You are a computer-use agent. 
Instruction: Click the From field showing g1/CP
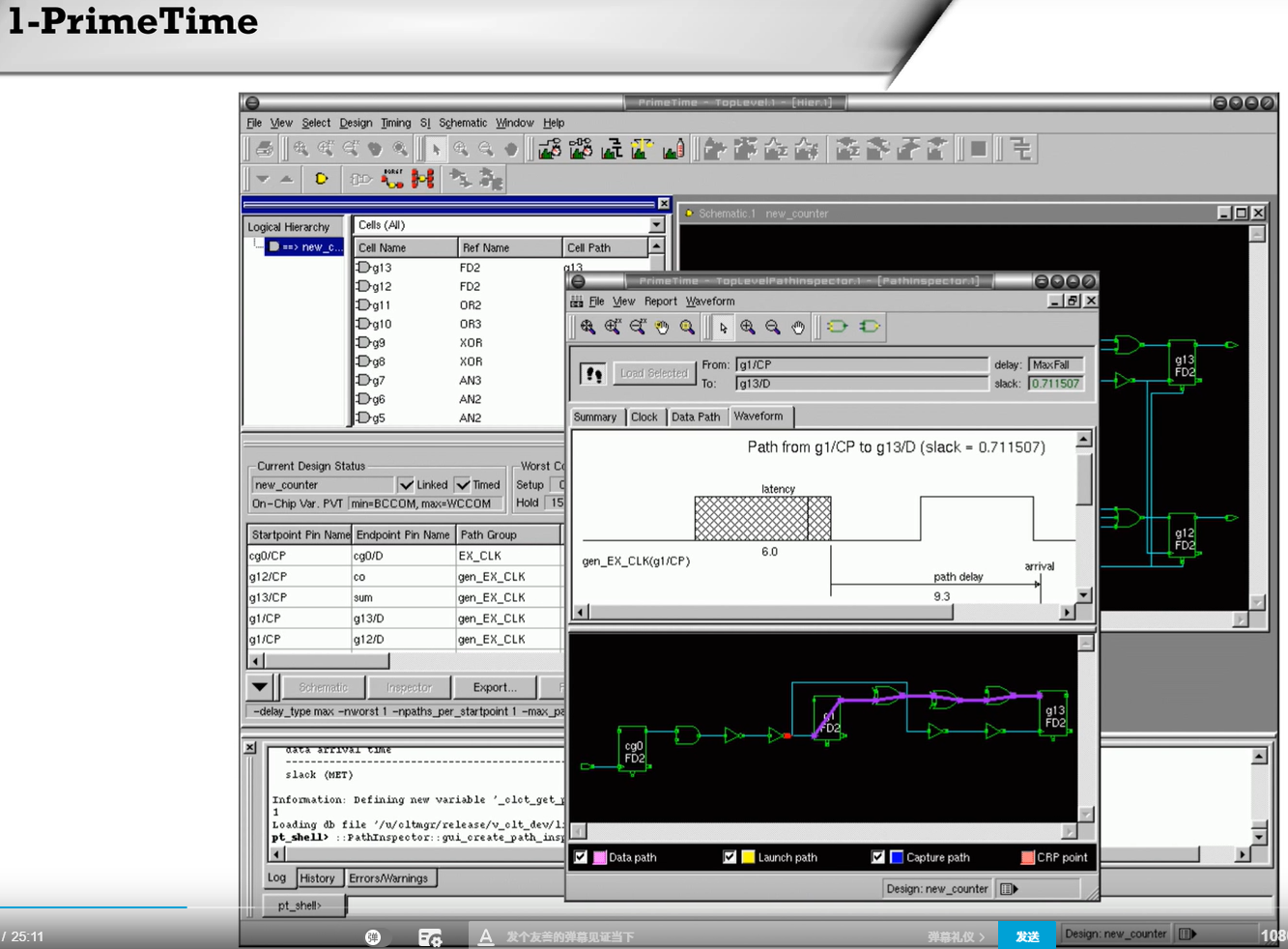tap(862, 364)
